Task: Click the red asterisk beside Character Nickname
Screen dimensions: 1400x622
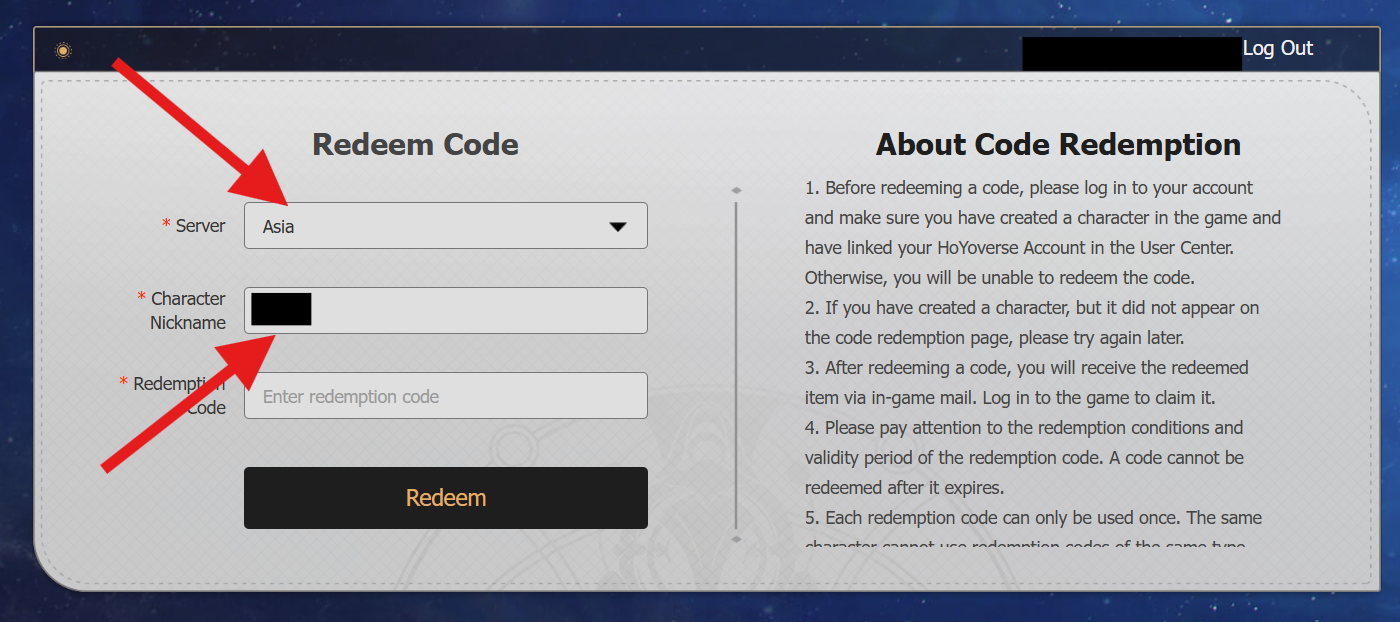Action: coord(142,298)
